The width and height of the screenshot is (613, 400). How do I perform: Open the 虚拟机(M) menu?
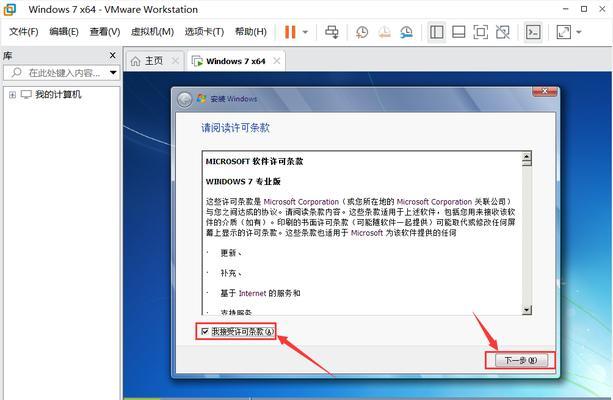152,32
